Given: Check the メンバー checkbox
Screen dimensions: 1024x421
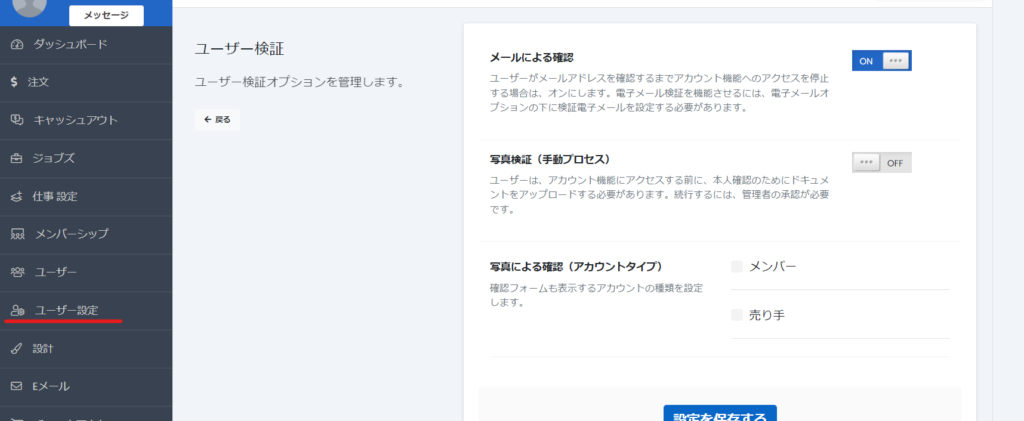Looking at the screenshot, I should (x=737, y=267).
